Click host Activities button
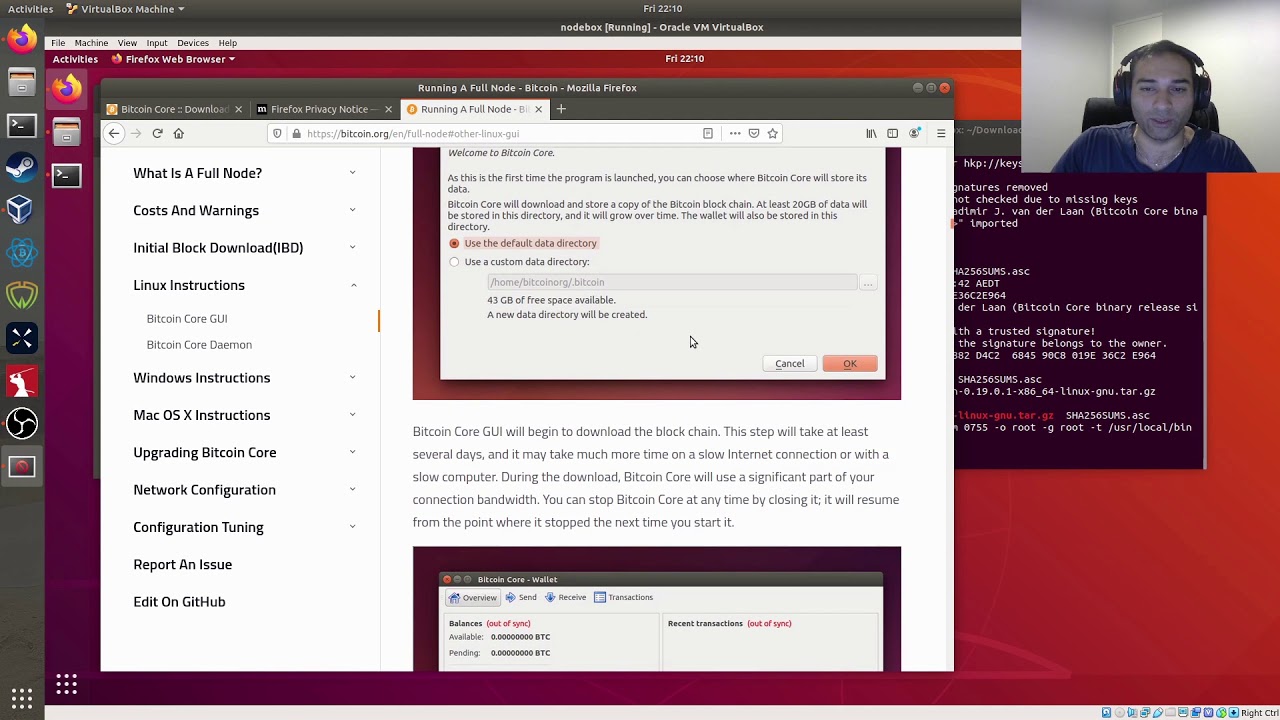This screenshot has width=1280, height=720. (30, 9)
